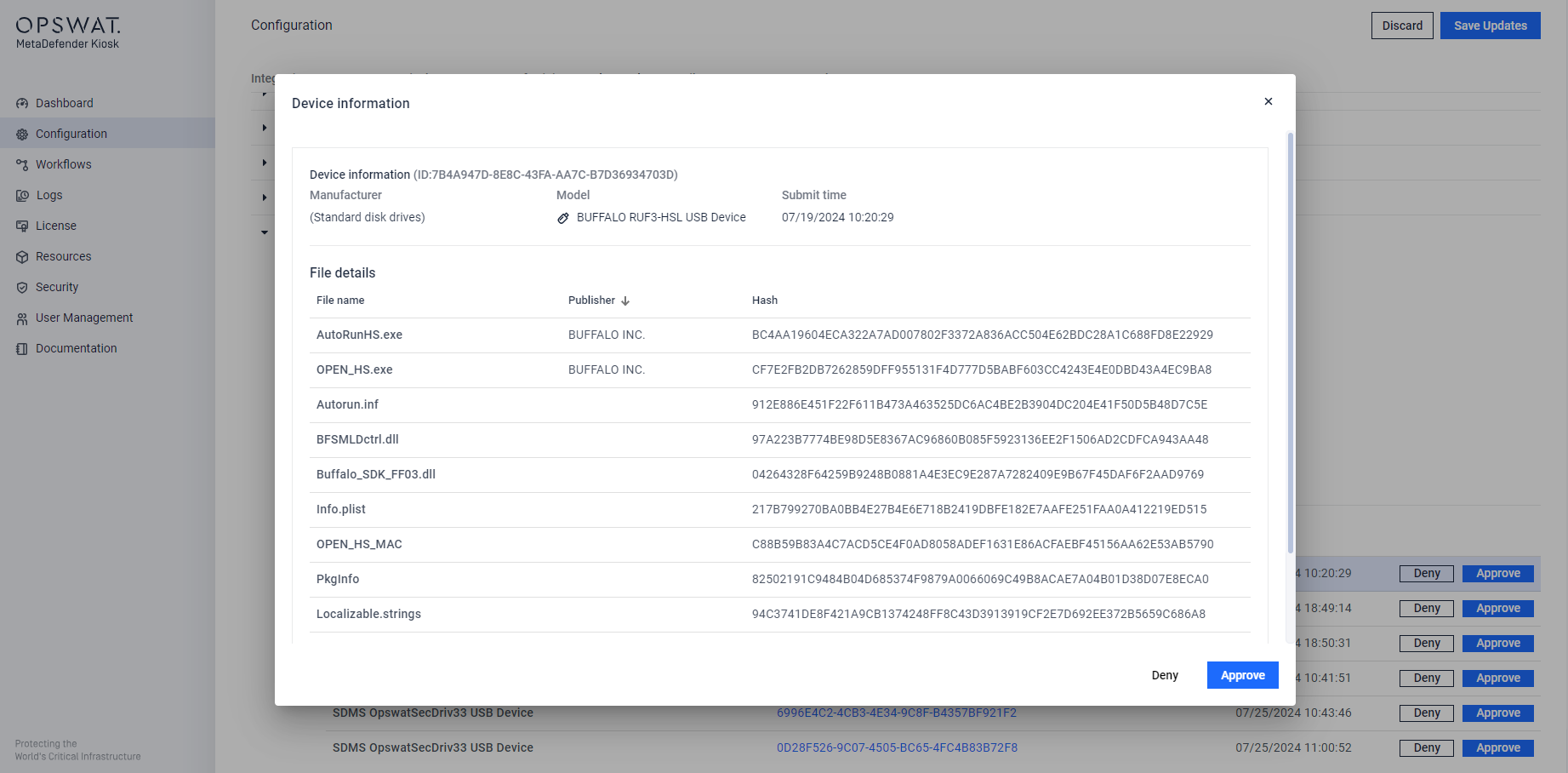Click the Dashboard gauge icon in sidebar
Screen dimensions: 1568x773
[22, 103]
